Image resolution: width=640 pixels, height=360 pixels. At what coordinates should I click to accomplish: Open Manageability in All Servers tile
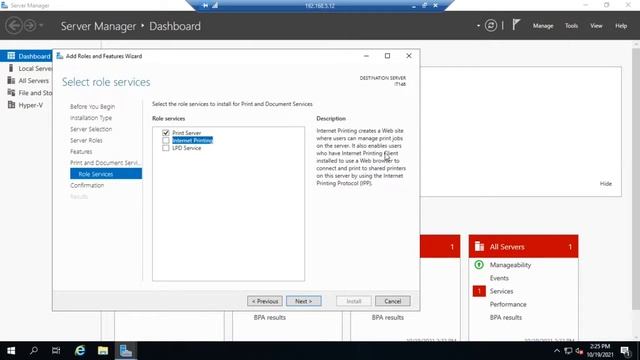point(510,265)
